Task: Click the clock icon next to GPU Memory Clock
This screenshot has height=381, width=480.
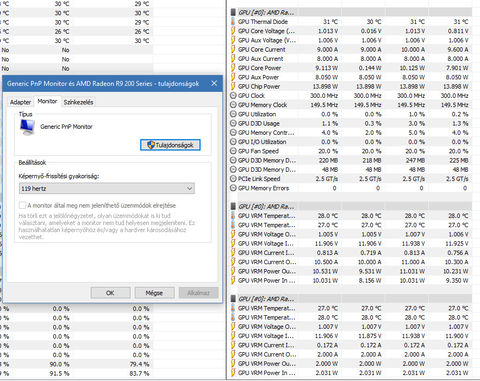Action: point(233,105)
